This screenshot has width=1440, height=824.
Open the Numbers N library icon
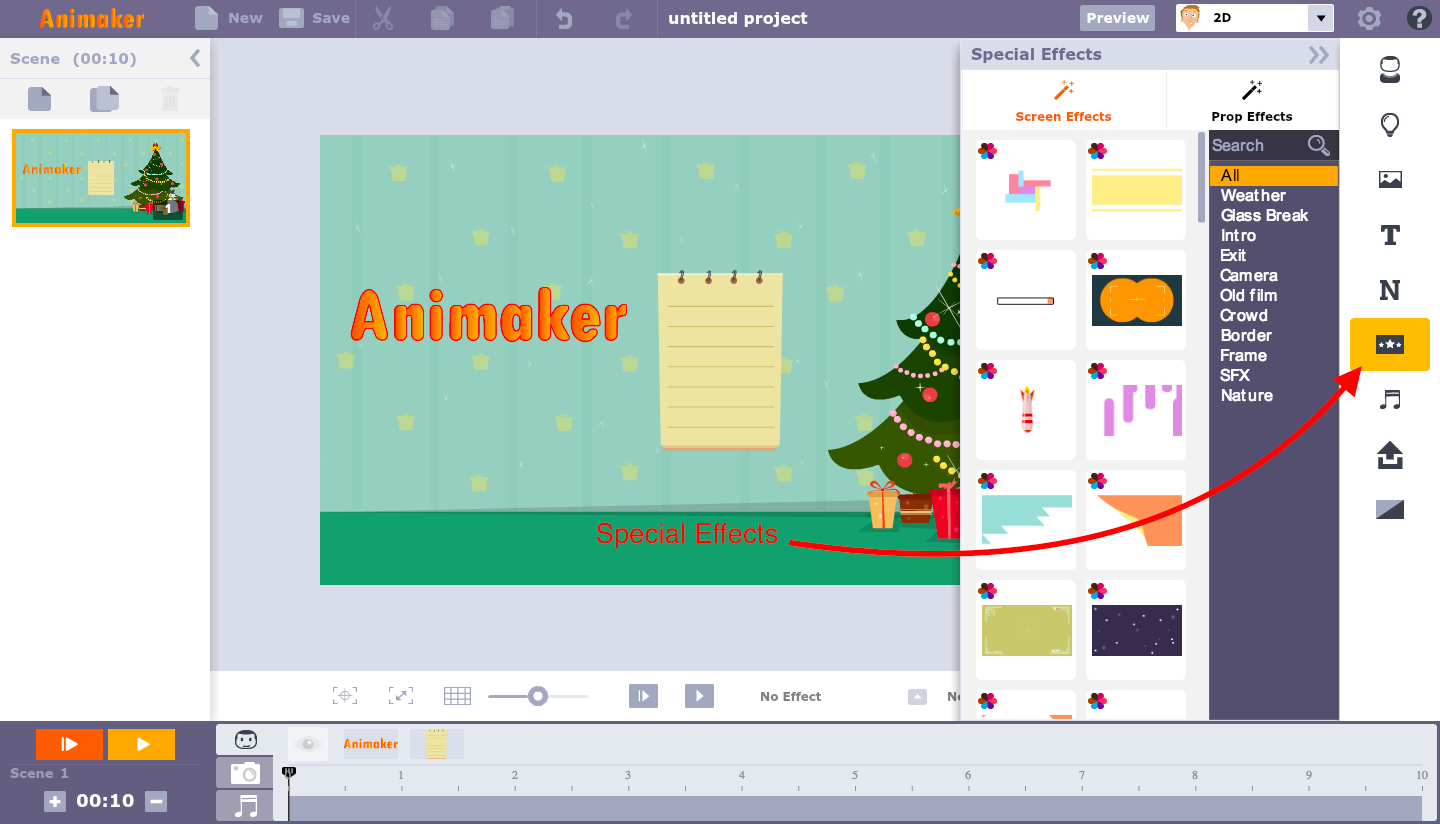[1390, 290]
